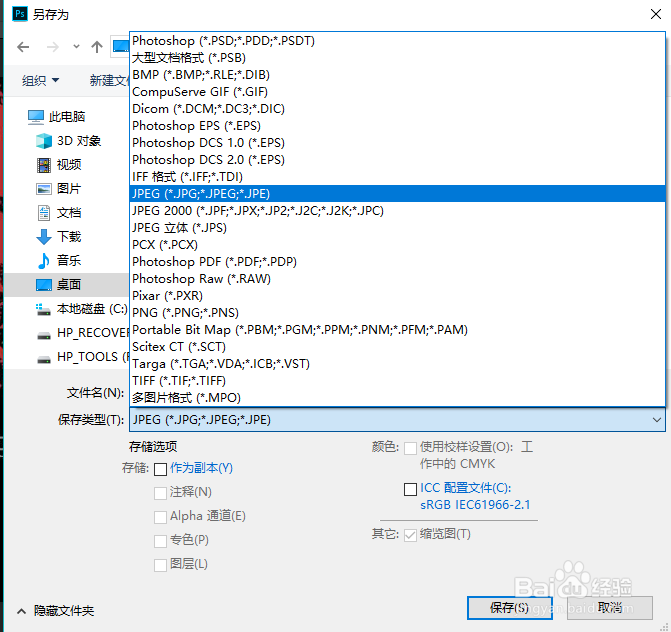This screenshot has width=671, height=632.
Task: Choose IFF 格式 option
Action: pos(397,177)
